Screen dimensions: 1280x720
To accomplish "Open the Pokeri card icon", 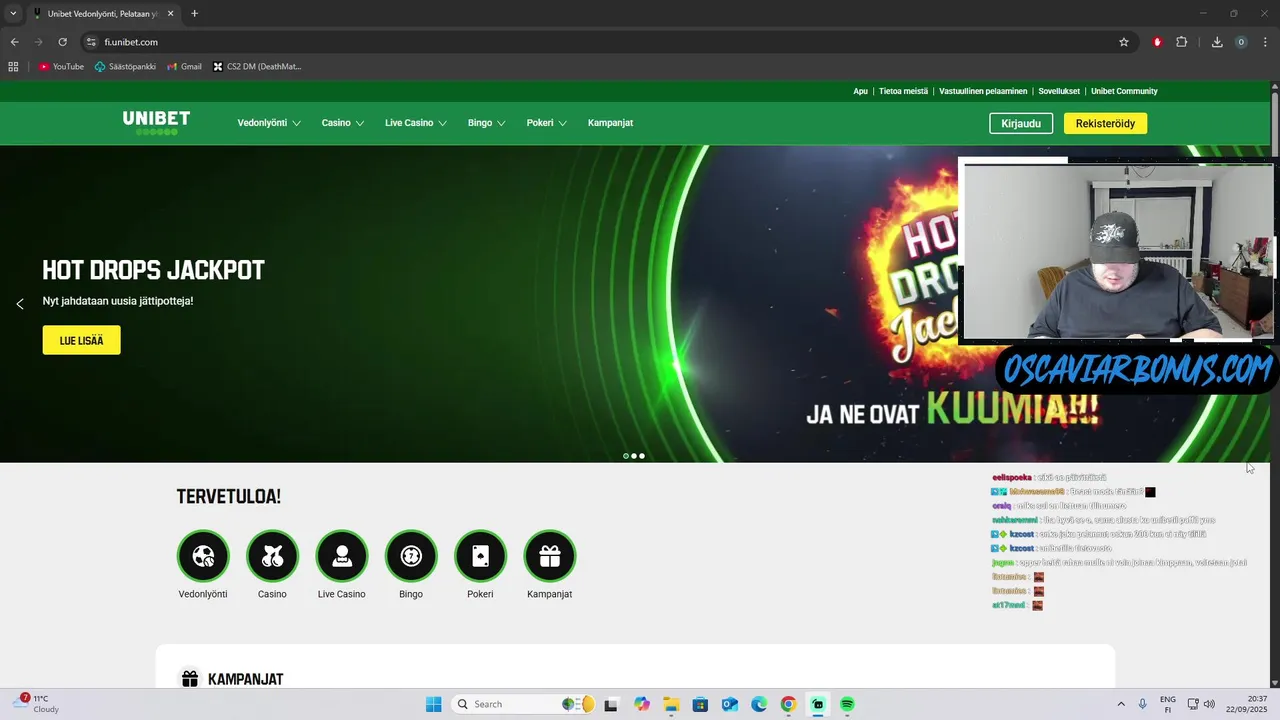I will tap(480, 556).
